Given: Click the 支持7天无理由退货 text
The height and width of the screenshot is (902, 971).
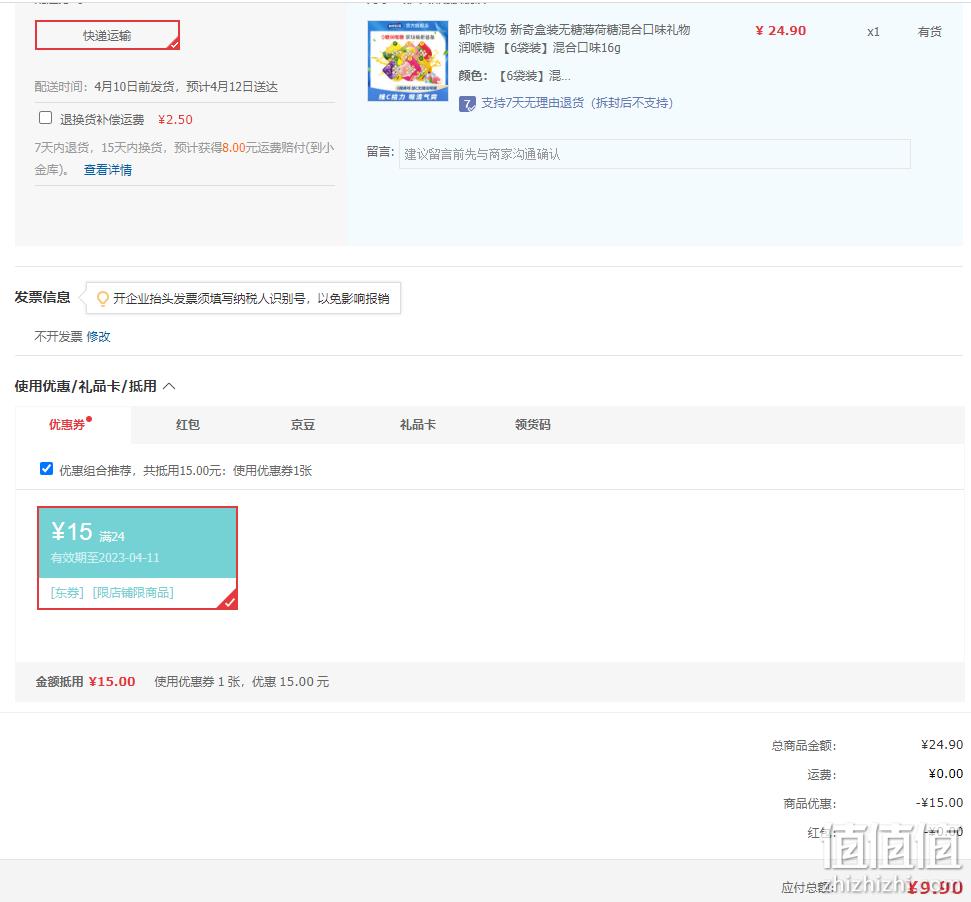Looking at the screenshot, I should [x=577, y=103].
